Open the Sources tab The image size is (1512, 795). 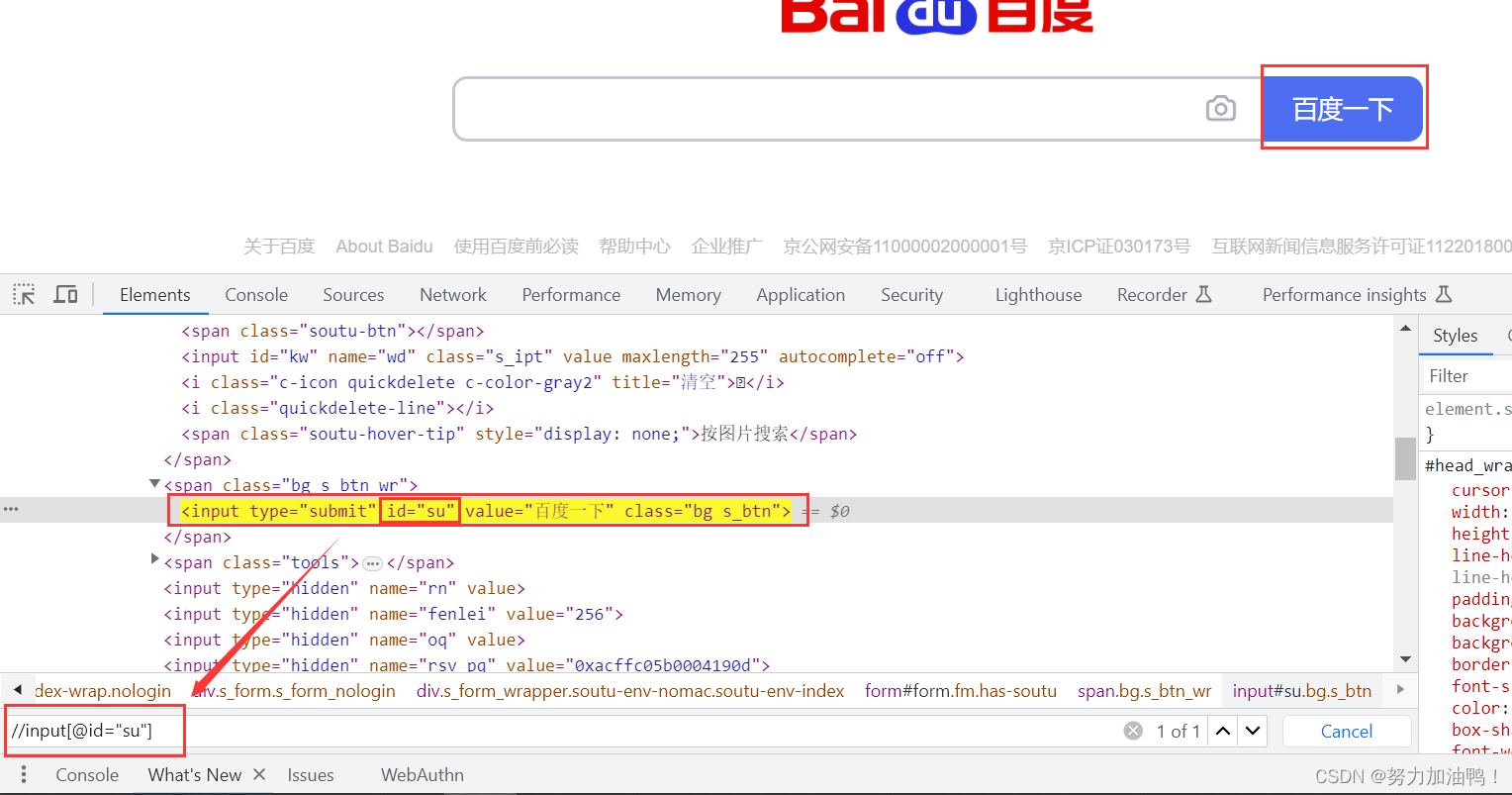tap(353, 295)
